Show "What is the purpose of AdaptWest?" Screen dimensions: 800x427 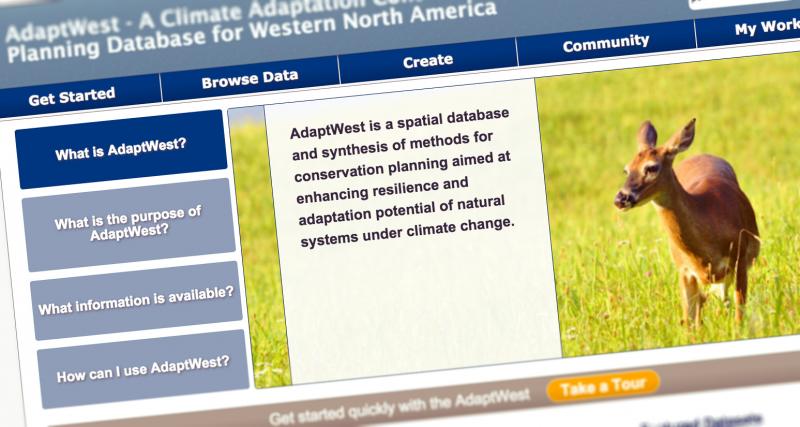tap(129, 224)
